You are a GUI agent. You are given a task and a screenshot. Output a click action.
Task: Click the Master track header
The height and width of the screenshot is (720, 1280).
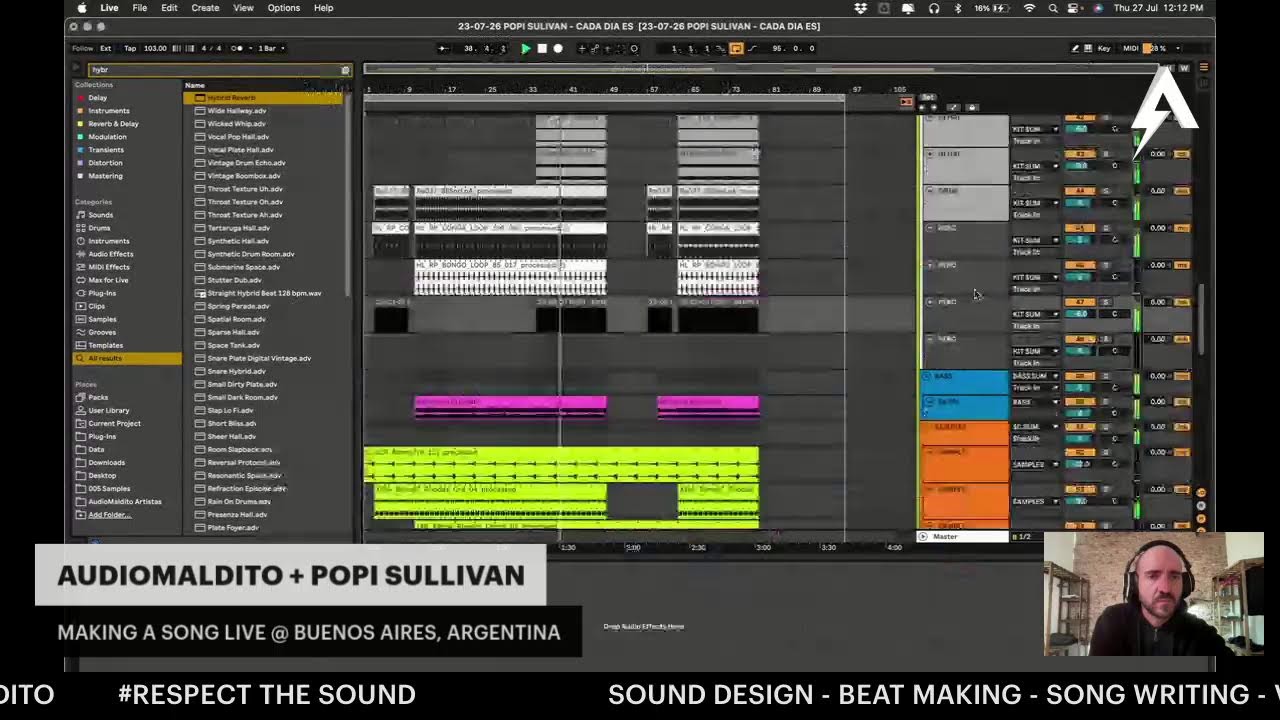[964, 537]
